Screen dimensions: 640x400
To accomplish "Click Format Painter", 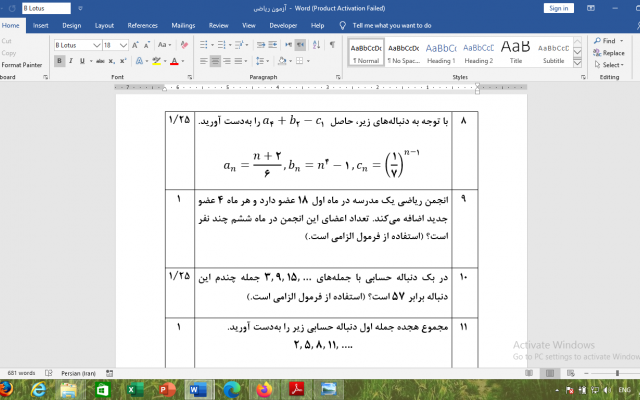I will [x=22, y=64].
